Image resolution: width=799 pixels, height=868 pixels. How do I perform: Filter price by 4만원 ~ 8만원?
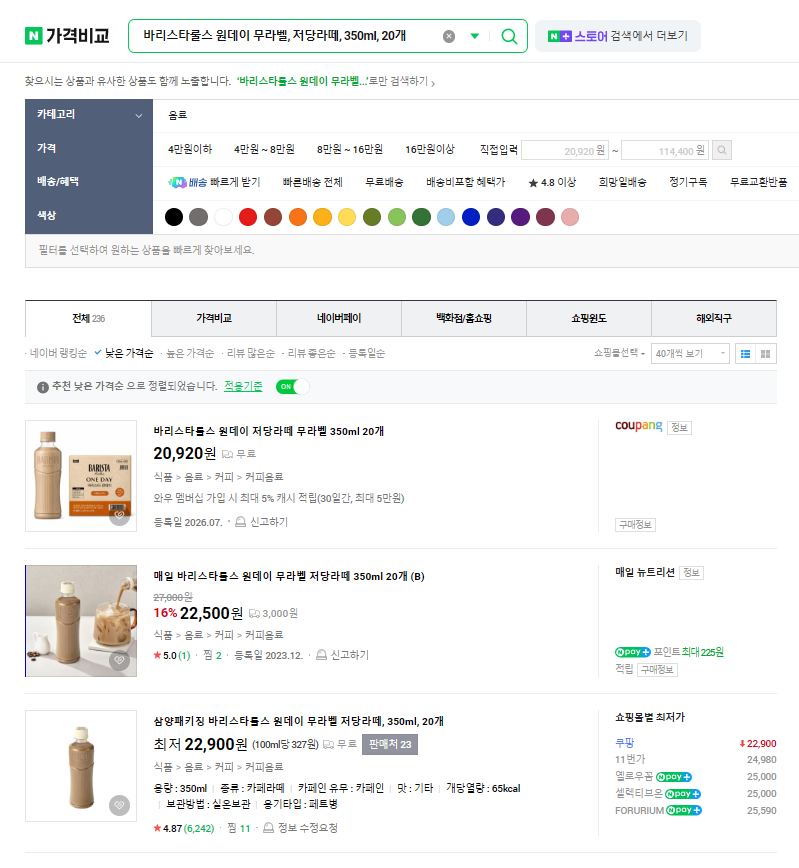pyautogui.click(x=264, y=149)
